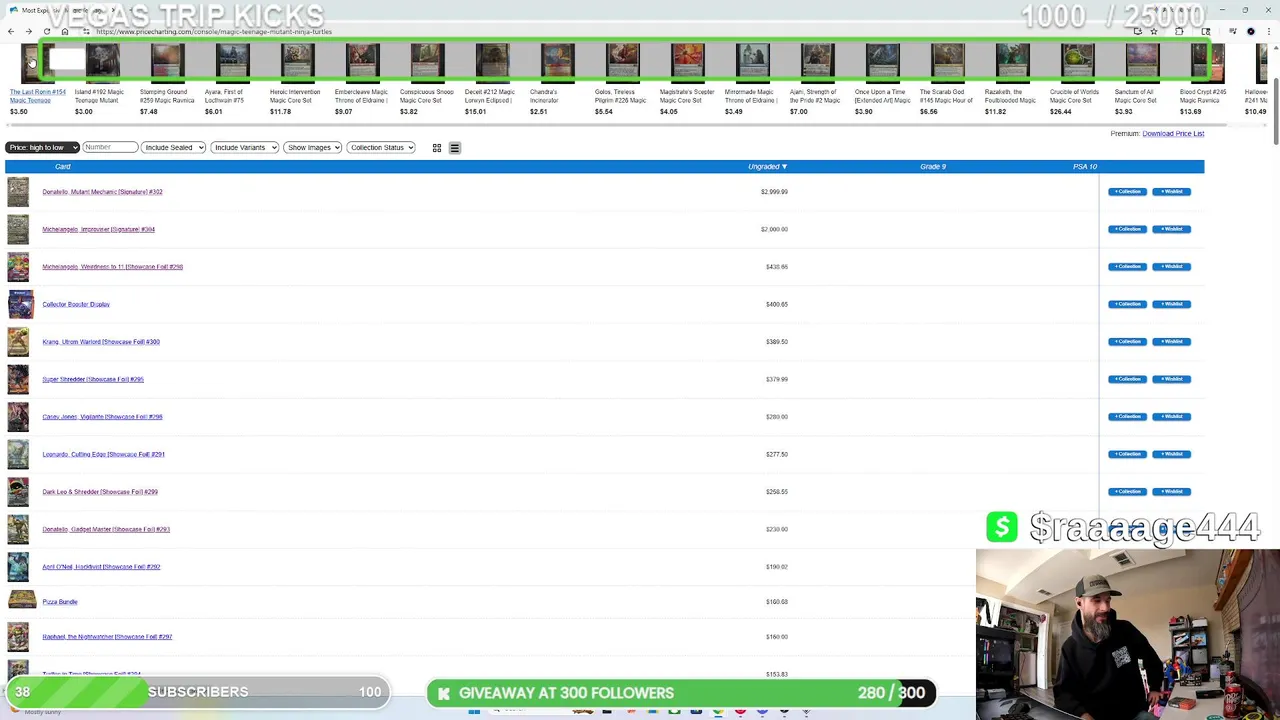Open the browser profile avatar
1280x720 pixels.
[x=1250, y=32]
